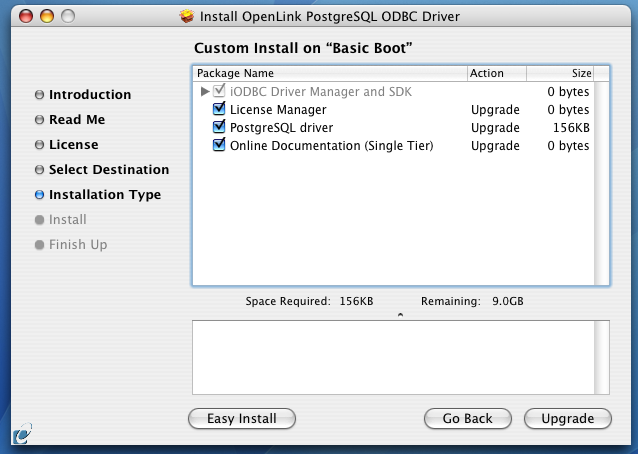Screen dimensions: 638x454
Task: Click the OpenLink logo icon at bottom left
Action: coord(22,434)
